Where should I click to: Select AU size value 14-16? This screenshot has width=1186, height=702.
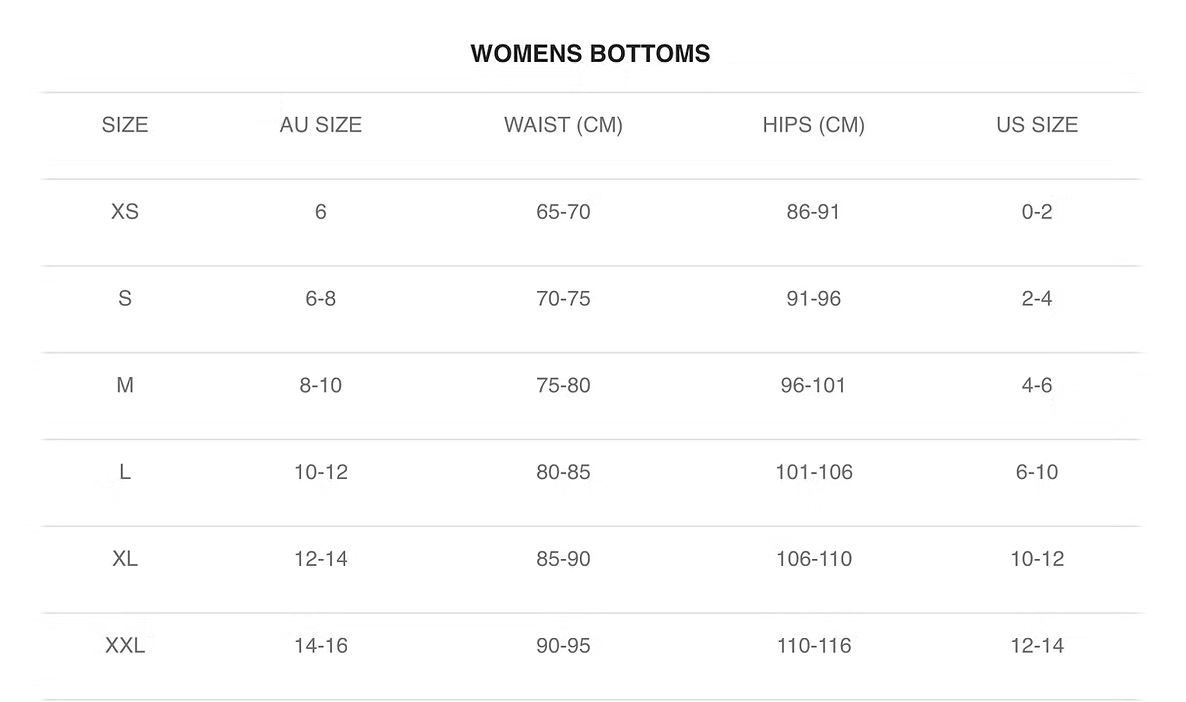321,645
